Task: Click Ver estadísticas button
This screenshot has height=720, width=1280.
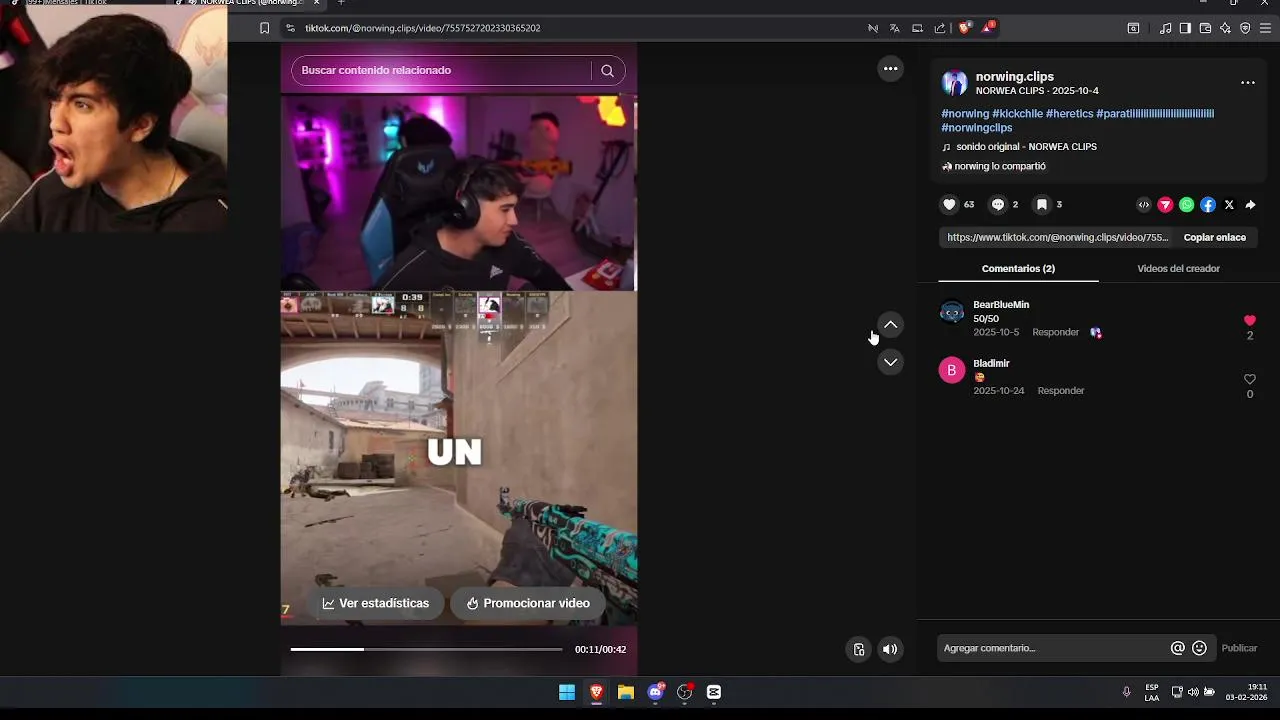Action: pos(375,604)
